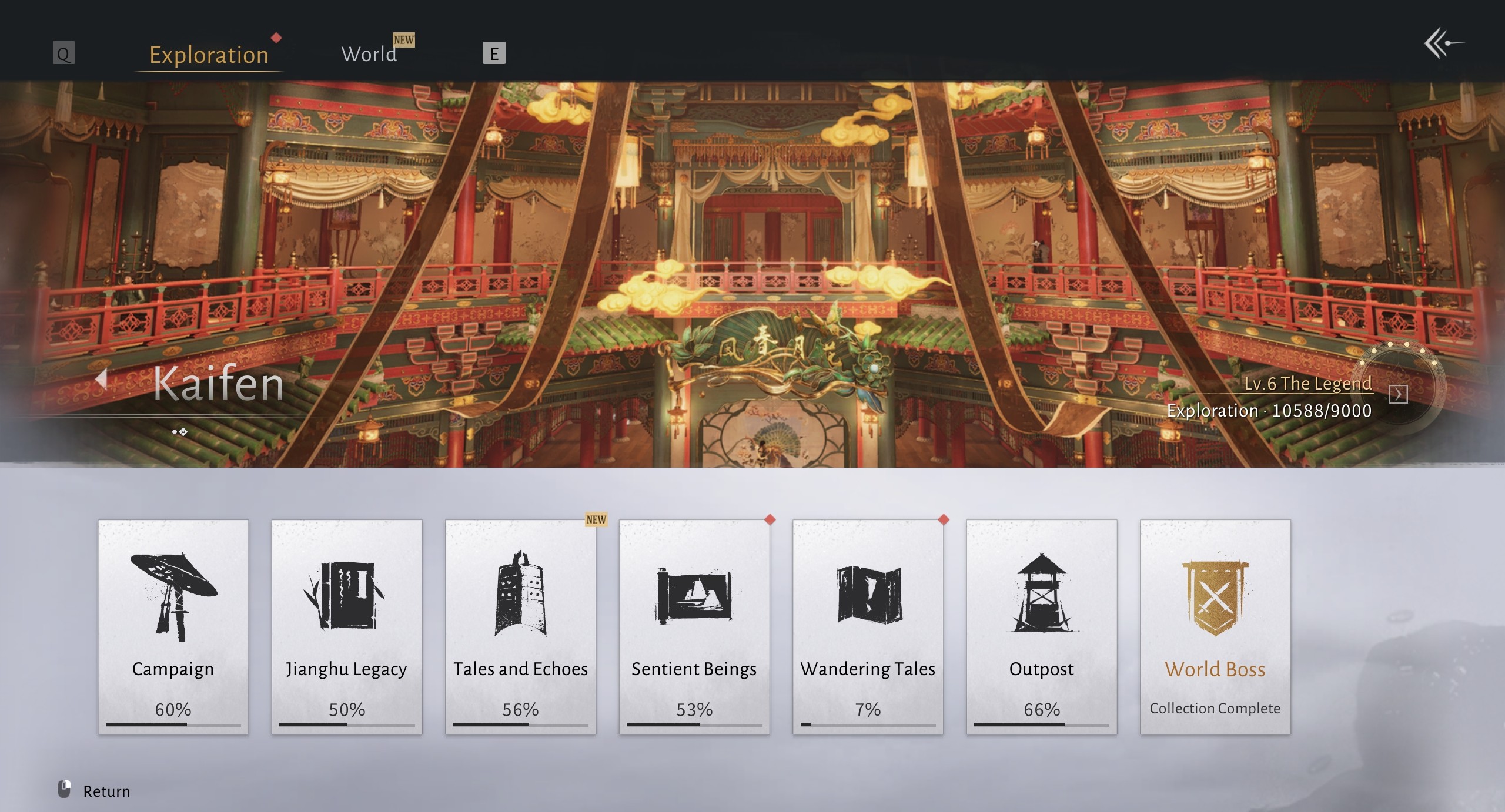
Task: Open Lv.6 The Legend link
Action: pos(1307,383)
